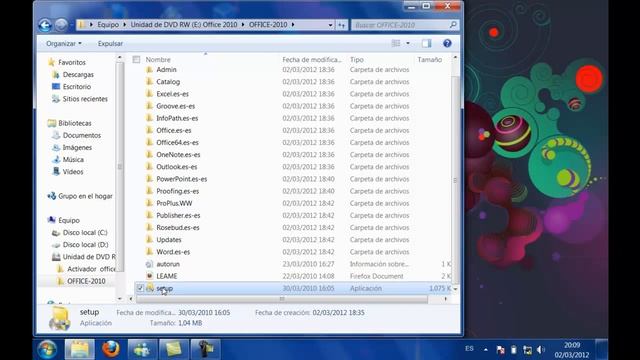Select the LEAME Firefox document icon
The image size is (640, 360).
point(149,276)
